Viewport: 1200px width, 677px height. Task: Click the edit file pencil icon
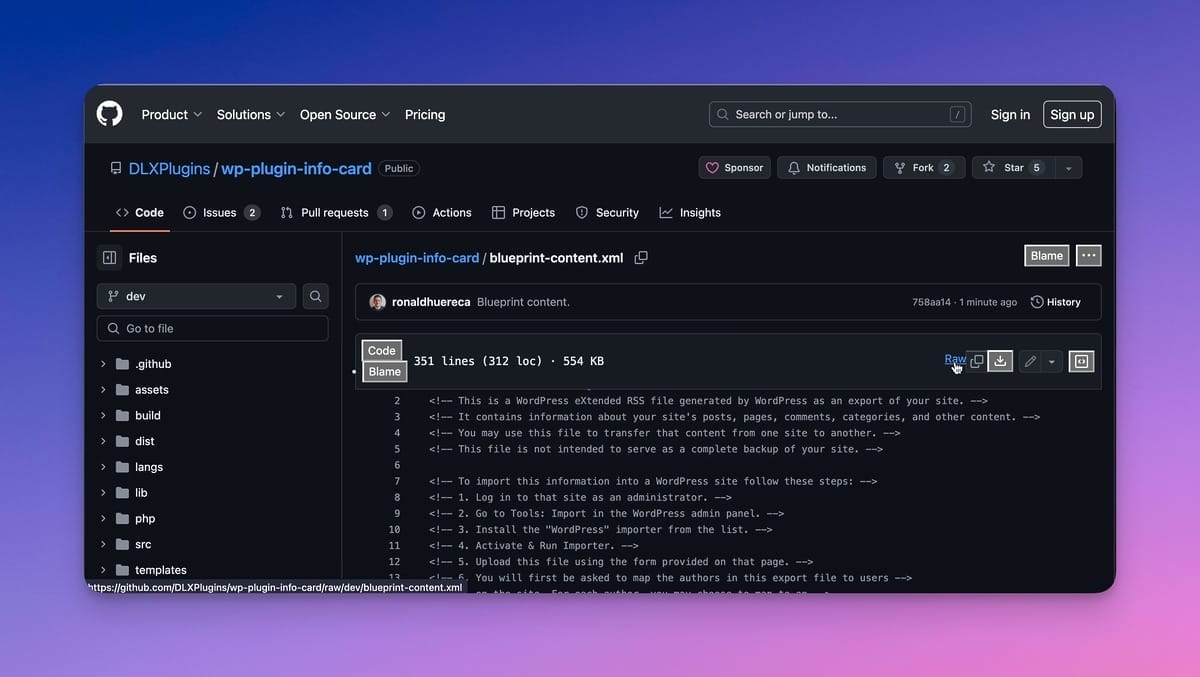pos(1030,361)
